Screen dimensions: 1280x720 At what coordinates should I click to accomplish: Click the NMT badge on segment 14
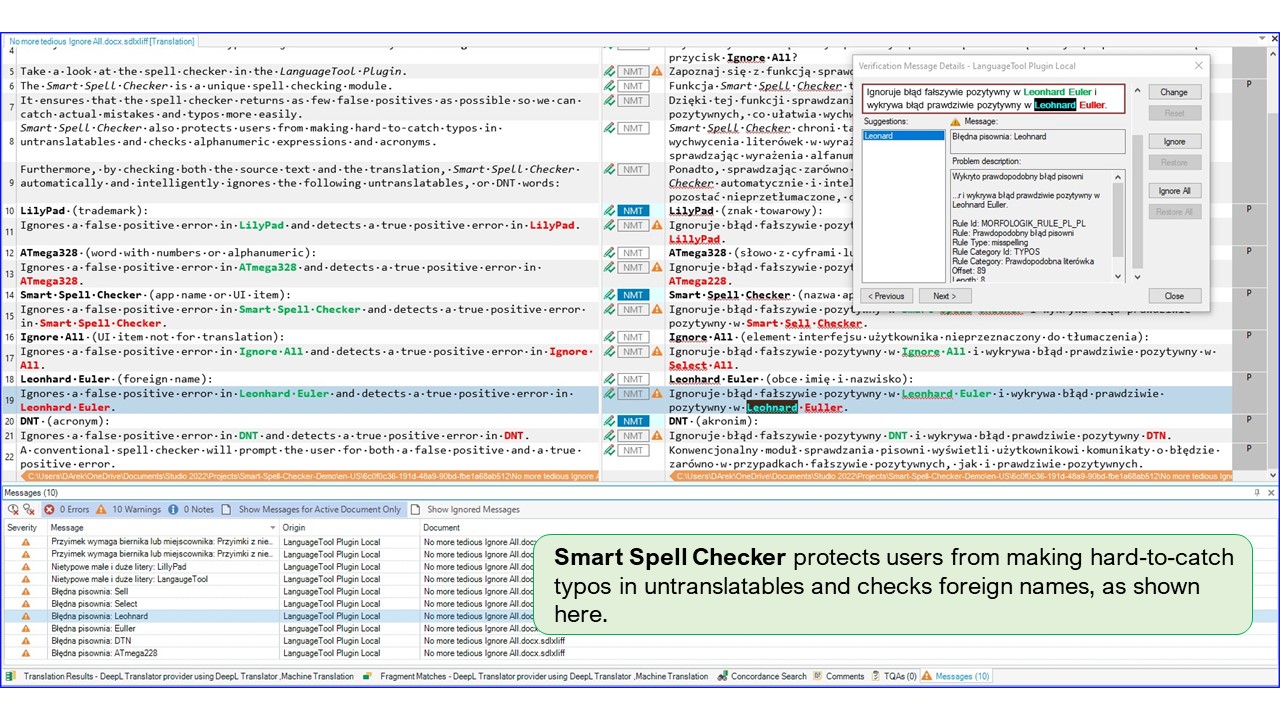[632, 295]
